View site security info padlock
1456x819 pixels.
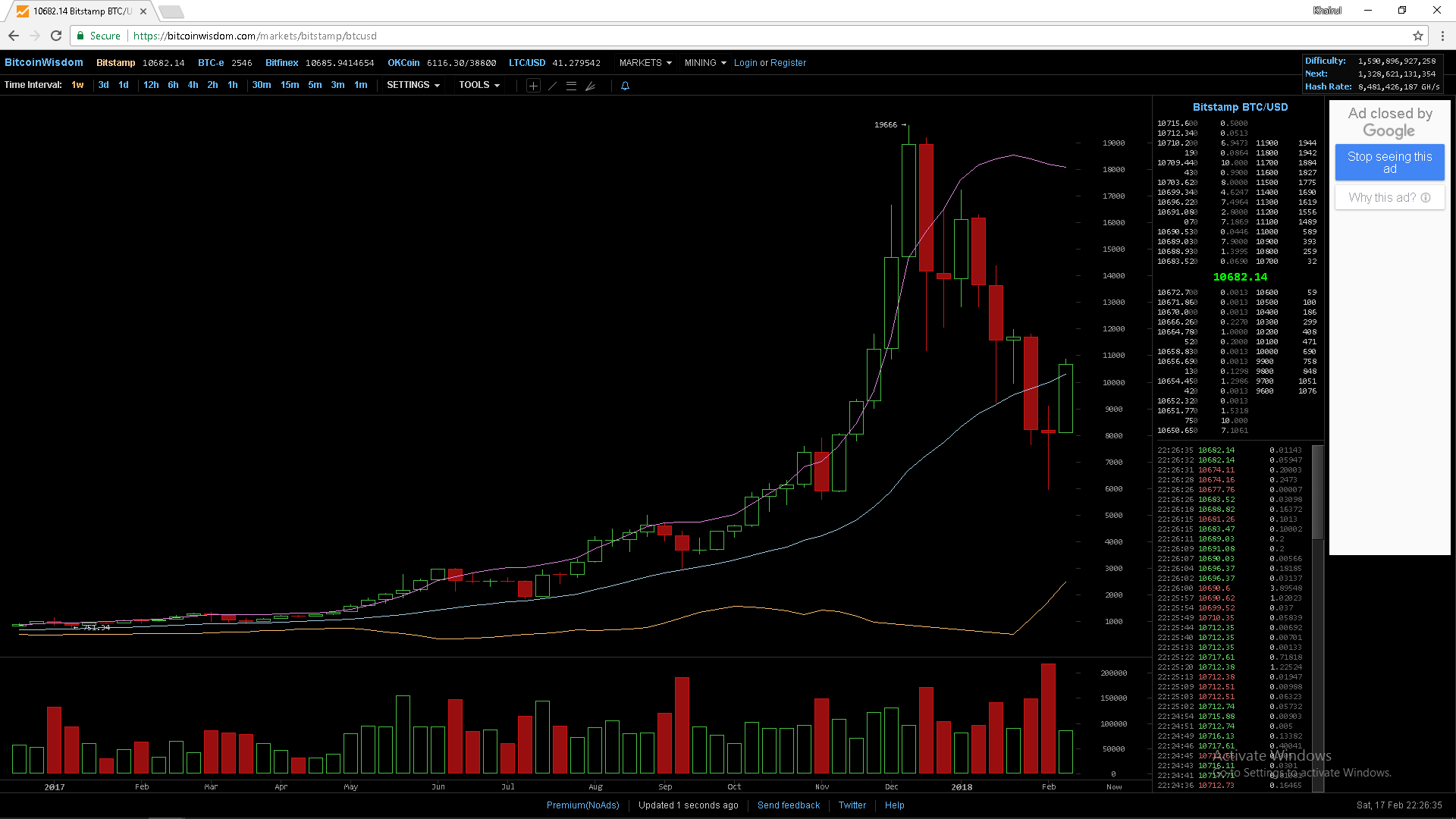coord(80,36)
